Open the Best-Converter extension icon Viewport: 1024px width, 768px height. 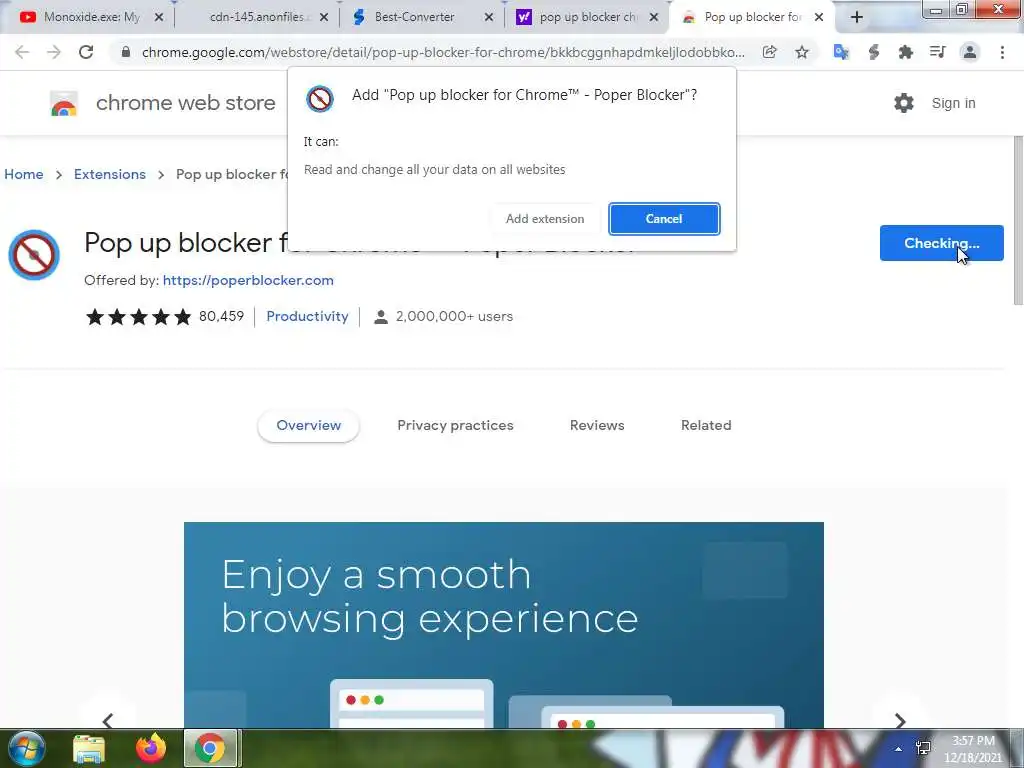click(874, 52)
